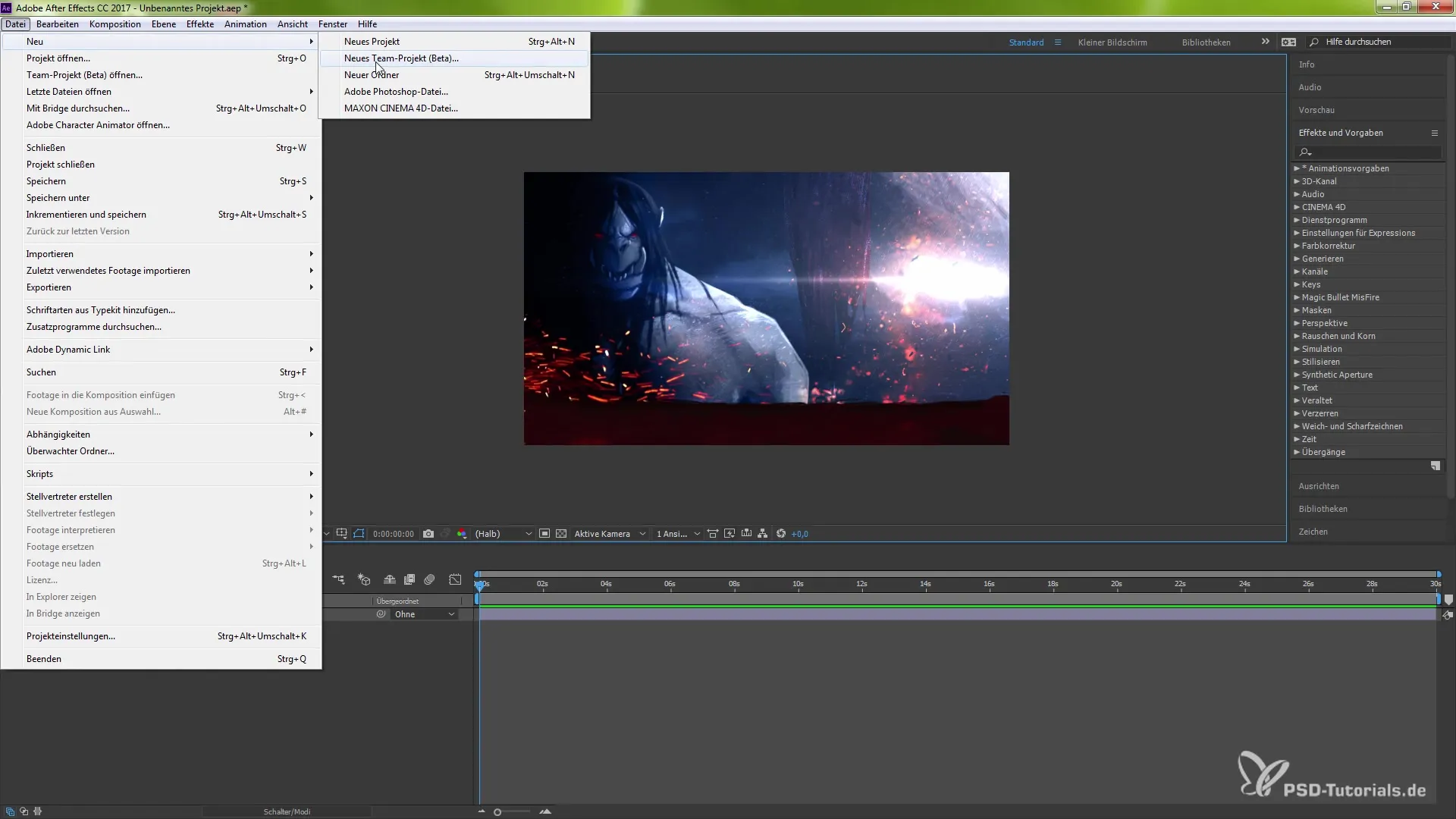This screenshot has width=1456, height=819.
Task: Open the composition mini-flowchart in timeline
Action: (x=338, y=579)
